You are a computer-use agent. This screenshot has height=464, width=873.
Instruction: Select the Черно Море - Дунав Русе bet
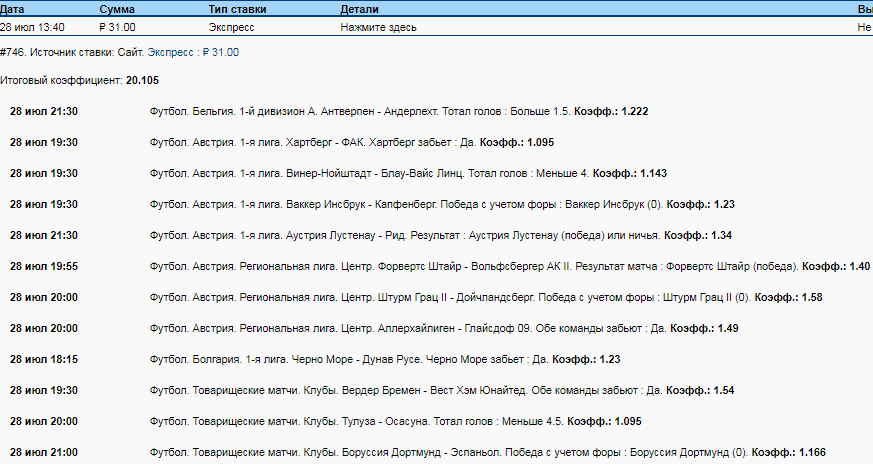click(371, 359)
